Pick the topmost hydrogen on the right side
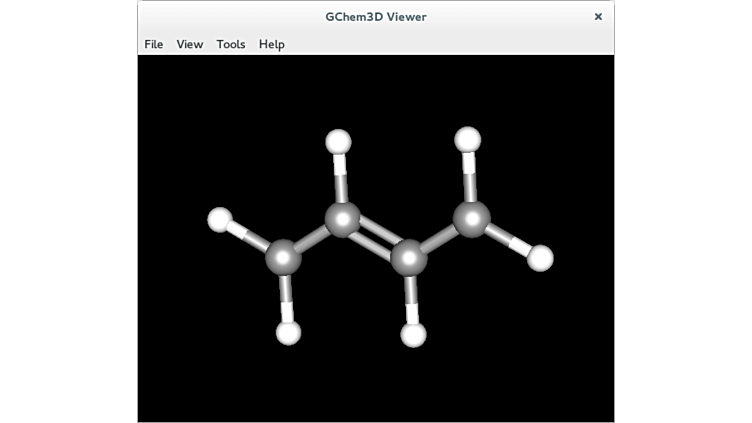 click(x=467, y=139)
